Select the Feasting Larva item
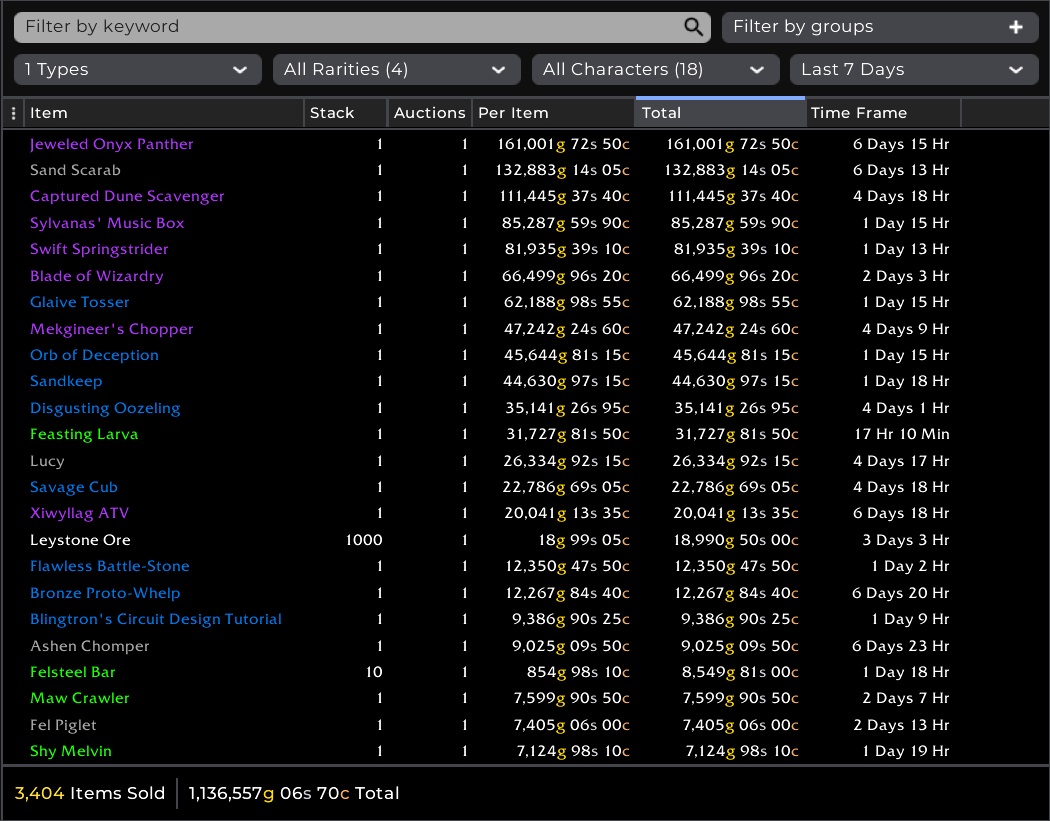This screenshot has width=1050, height=821. pos(84,434)
